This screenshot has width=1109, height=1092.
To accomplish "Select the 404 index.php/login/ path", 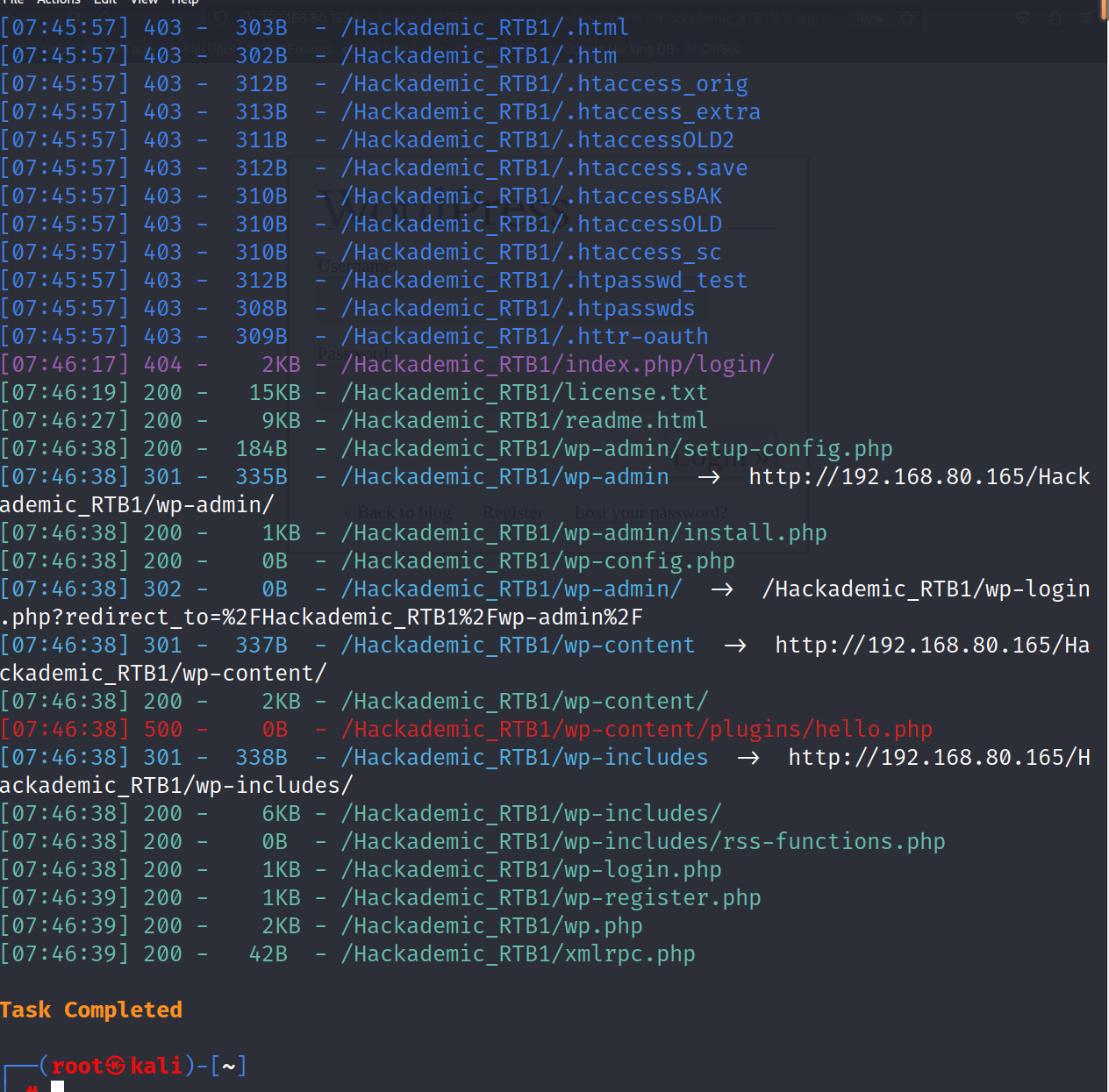I will coord(557,364).
